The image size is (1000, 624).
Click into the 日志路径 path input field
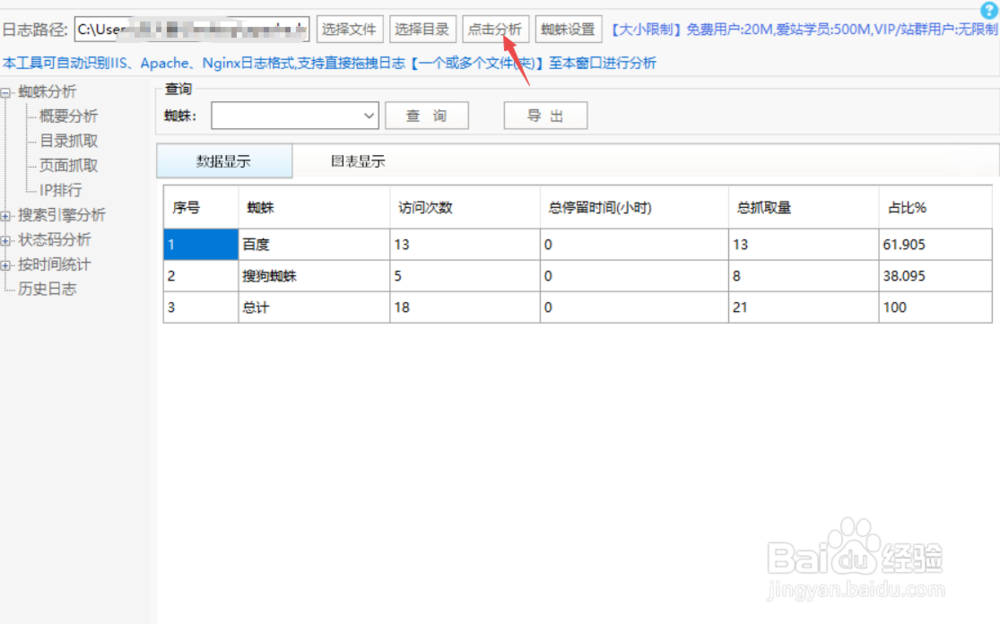[x=192, y=29]
